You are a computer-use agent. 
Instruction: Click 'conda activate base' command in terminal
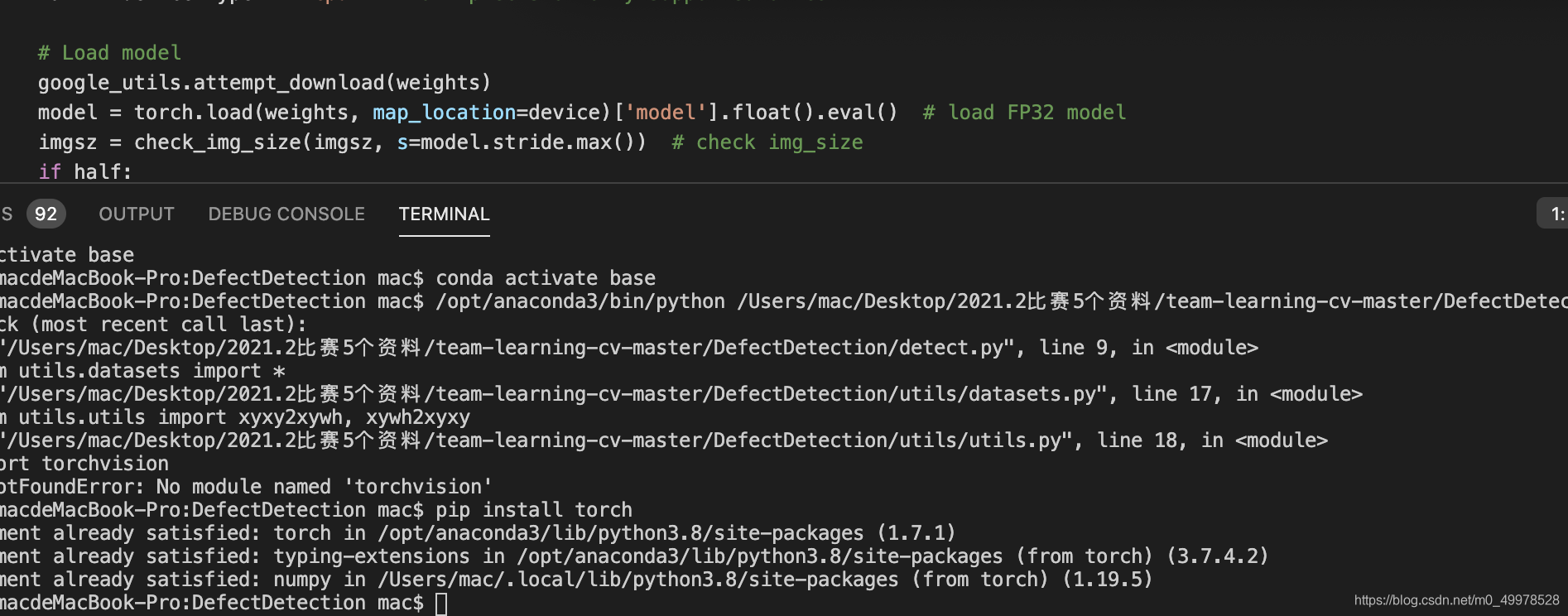tap(546, 278)
